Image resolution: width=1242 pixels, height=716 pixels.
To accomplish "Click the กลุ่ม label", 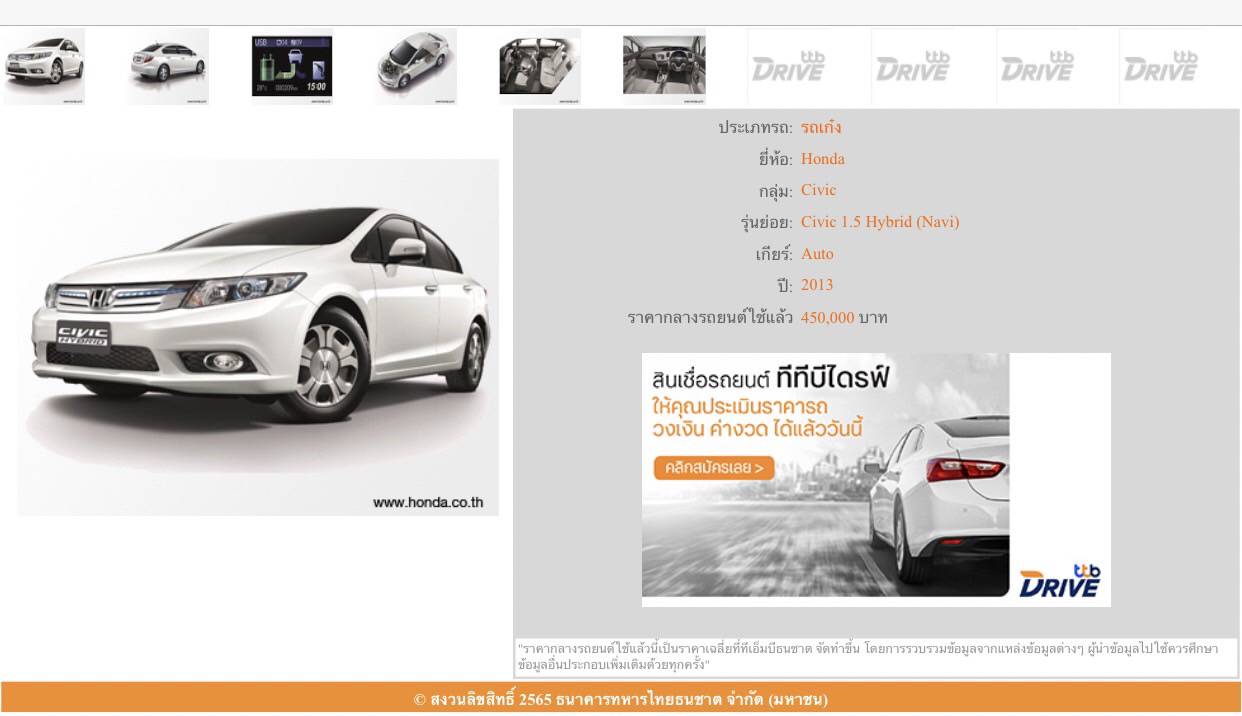I will coord(775,191).
